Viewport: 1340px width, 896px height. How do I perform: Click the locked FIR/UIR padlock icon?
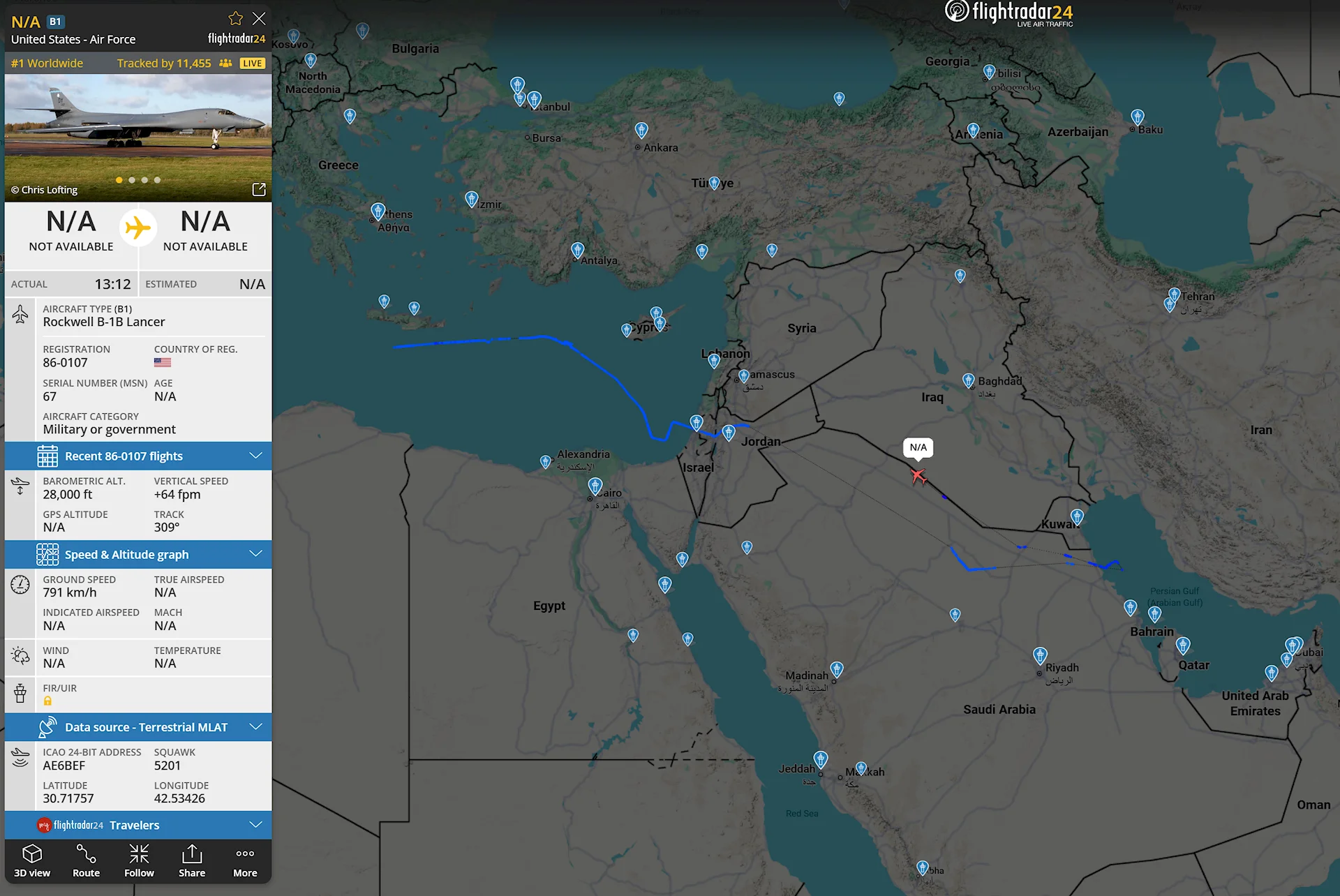(x=47, y=701)
